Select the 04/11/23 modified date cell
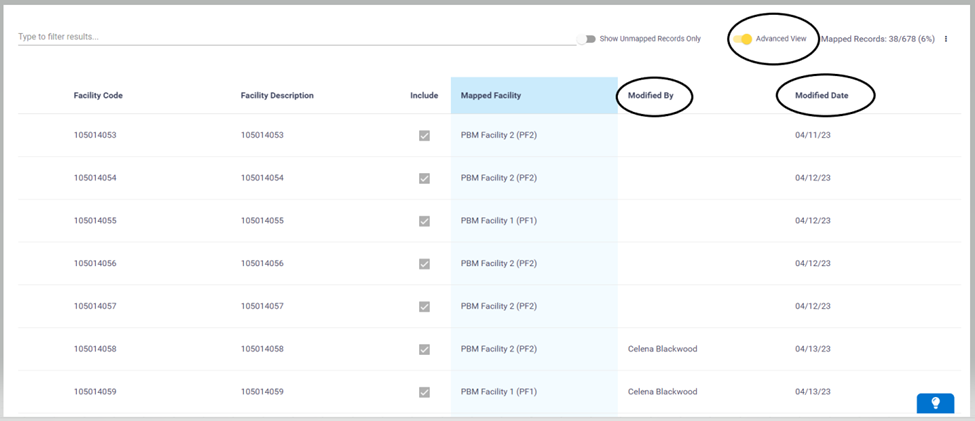The width and height of the screenshot is (975, 421). (x=813, y=135)
